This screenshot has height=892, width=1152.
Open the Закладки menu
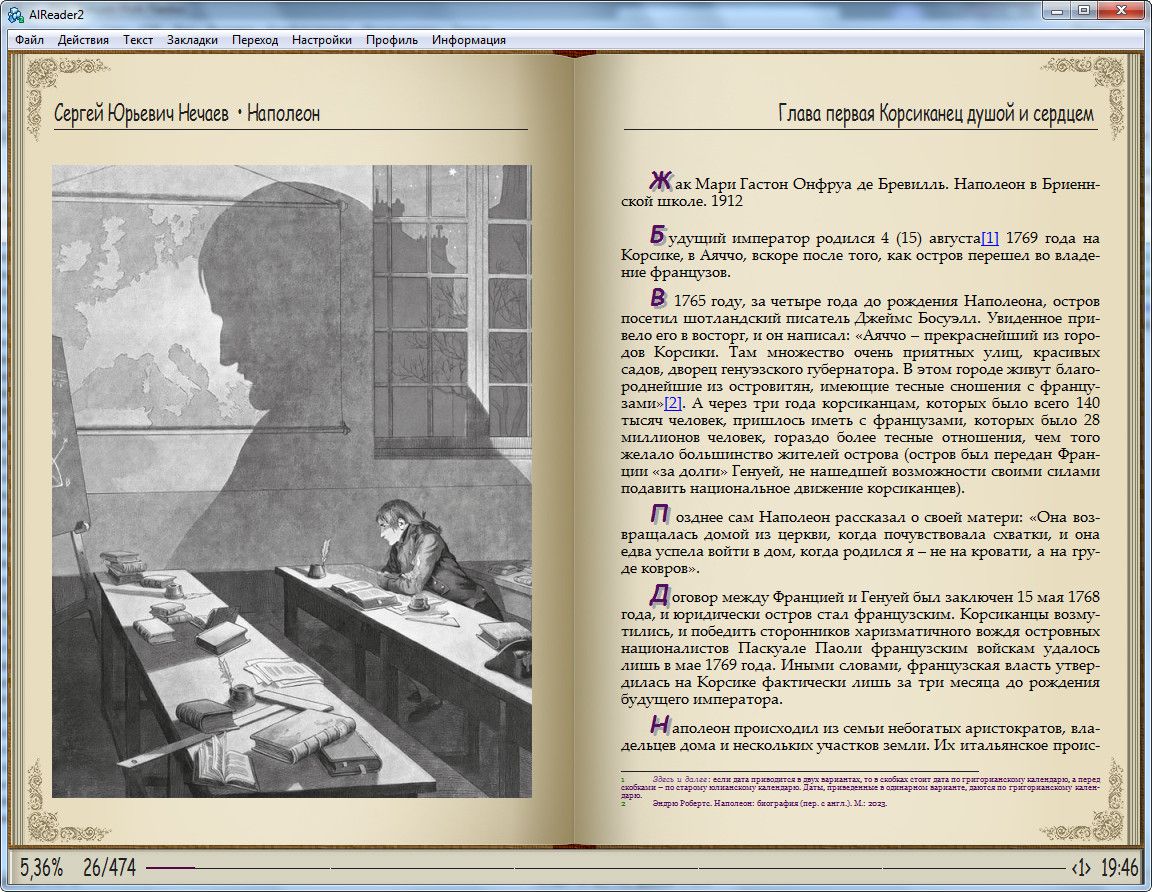(192, 40)
